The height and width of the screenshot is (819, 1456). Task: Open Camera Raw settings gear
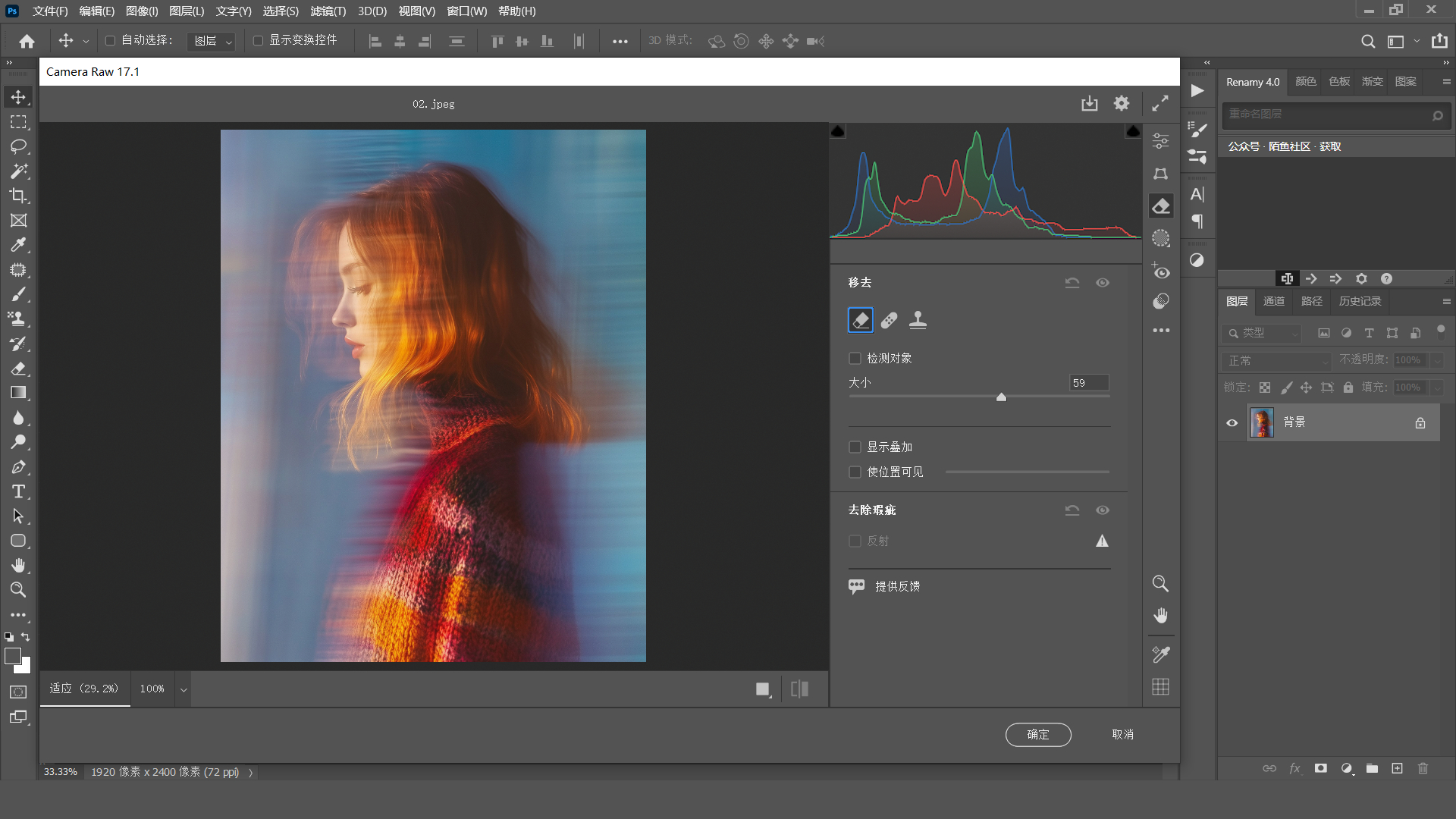pyautogui.click(x=1122, y=103)
